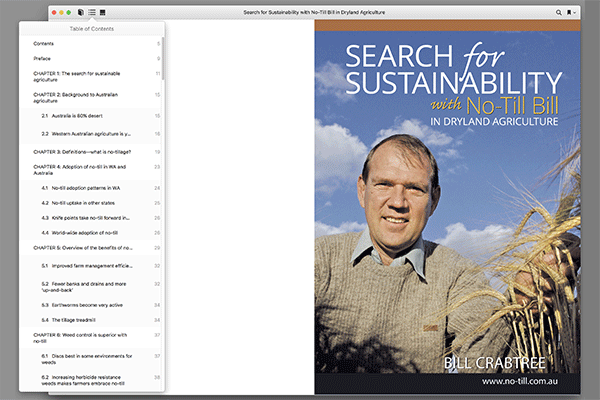Viewport: 600px width, 400px height.
Task: Open the Library view icon
Action: (80, 12)
